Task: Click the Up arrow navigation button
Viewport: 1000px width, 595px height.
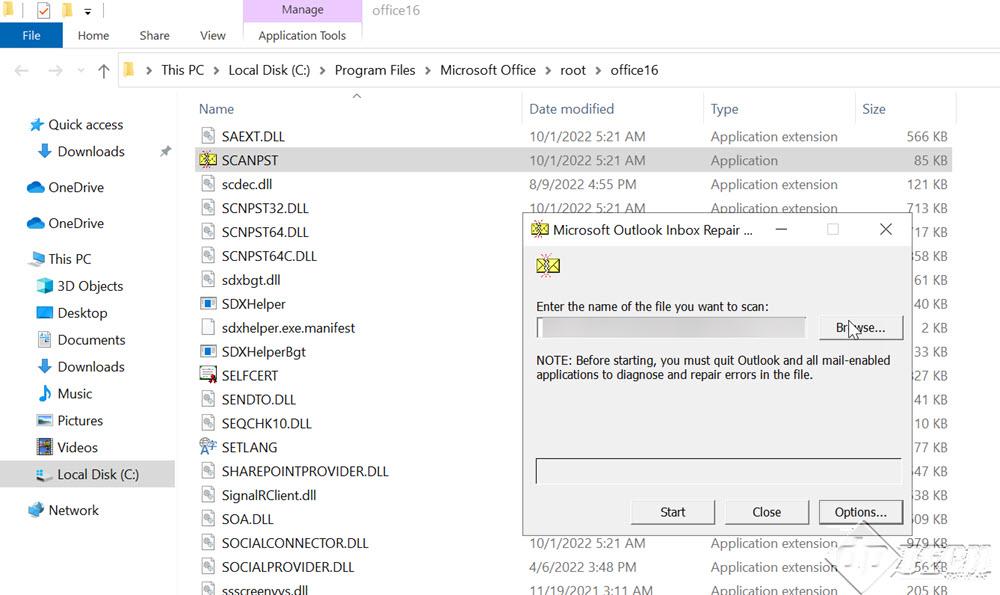Action: [103, 70]
